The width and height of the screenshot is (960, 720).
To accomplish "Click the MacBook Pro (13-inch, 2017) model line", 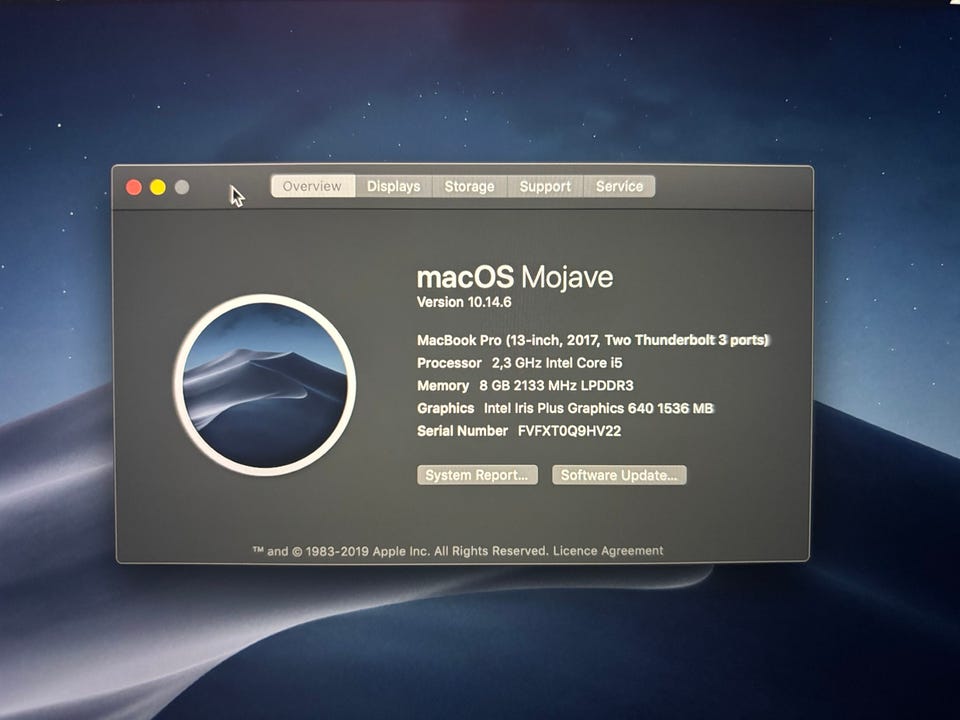I will point(593,340).
